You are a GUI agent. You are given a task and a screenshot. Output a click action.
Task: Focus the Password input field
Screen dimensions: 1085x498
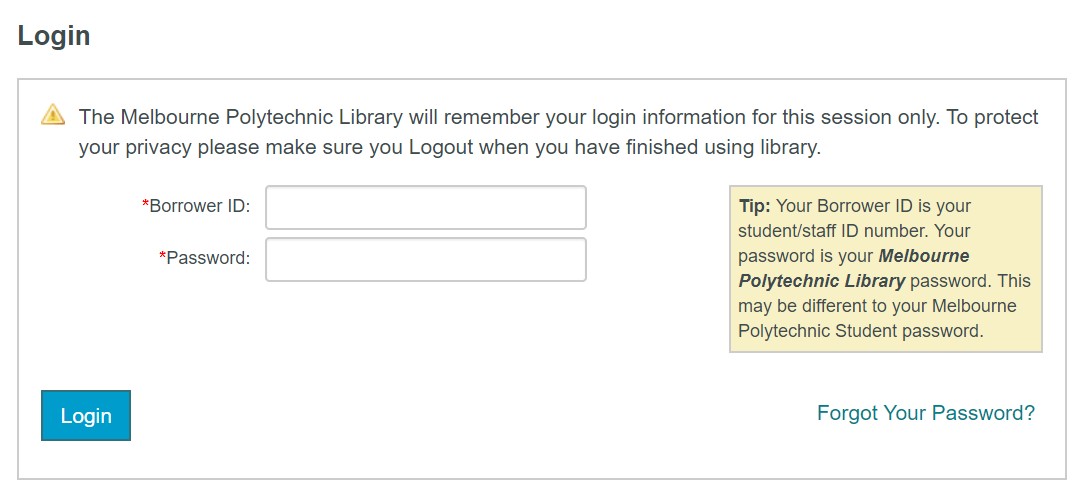coord(426,259)
